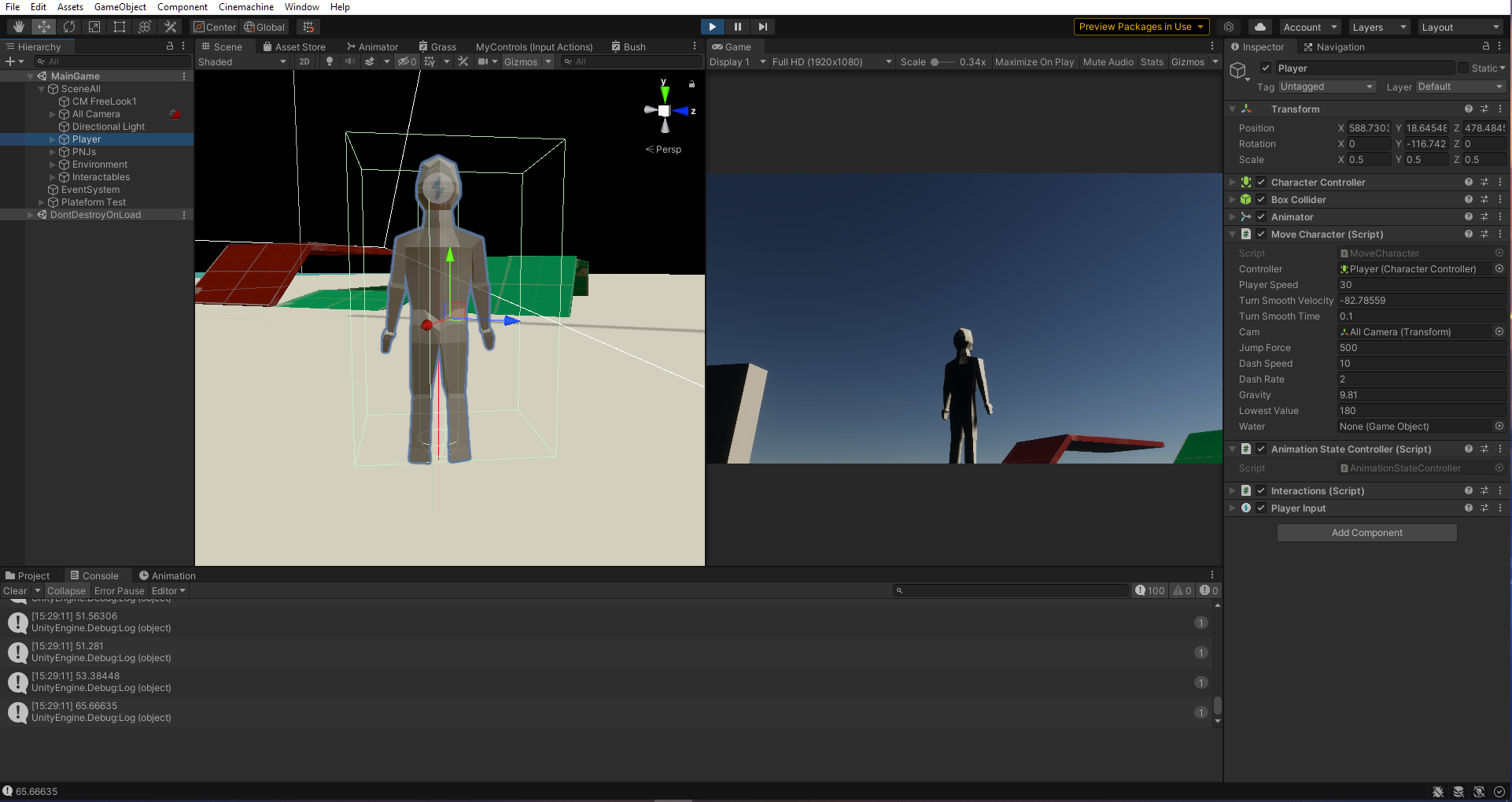The width and height of the screenshot is (1512, 802).
Task: Open the Animator component more-options menu
Action: click(1500, 216)
